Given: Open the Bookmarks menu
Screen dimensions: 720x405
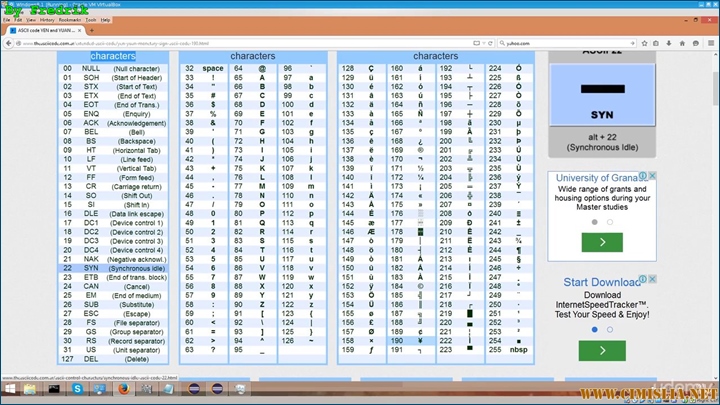Looking at the screenshot, I should point(70,19).
